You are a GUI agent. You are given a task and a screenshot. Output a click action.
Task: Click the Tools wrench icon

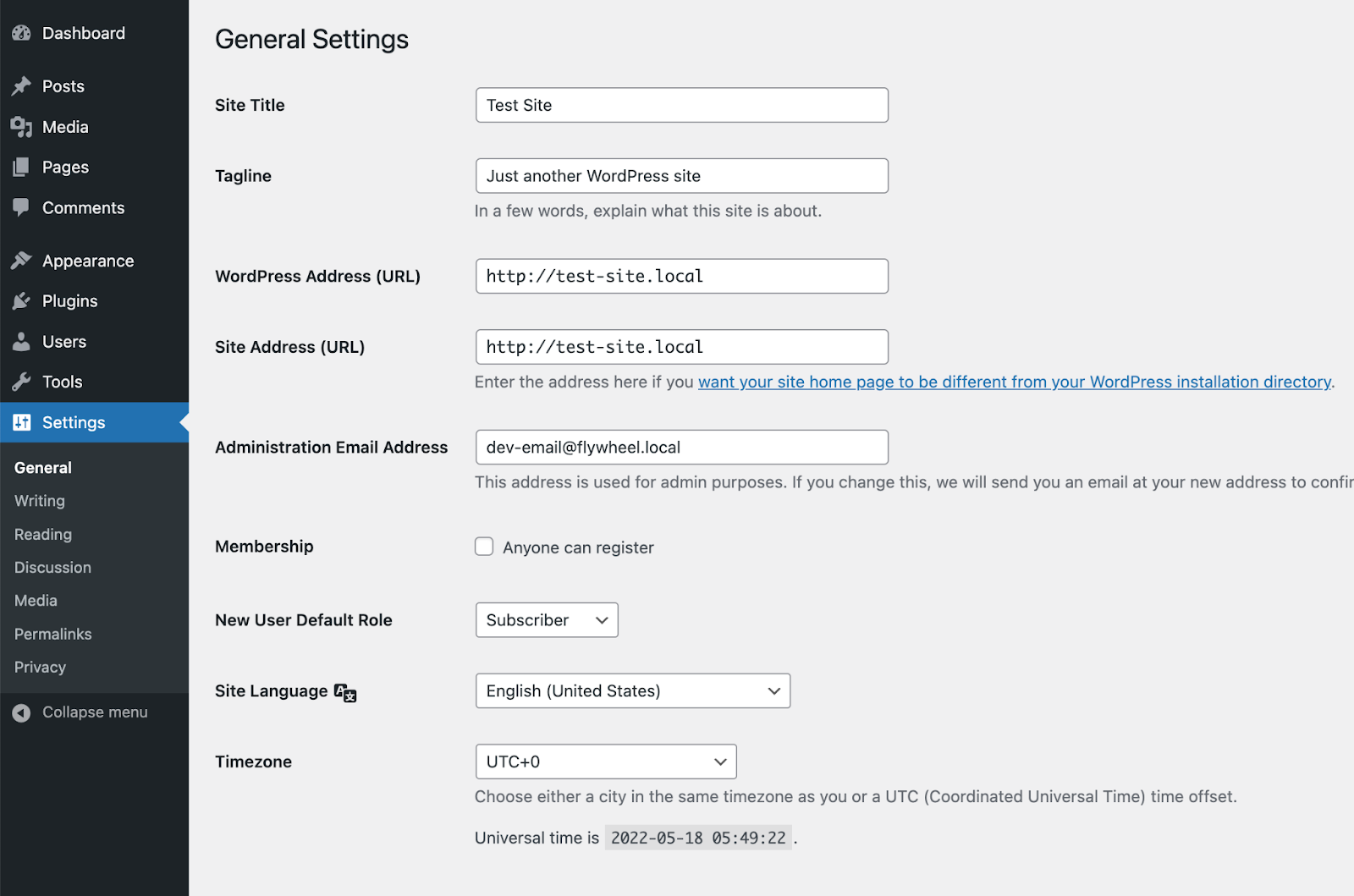pyautogui.click(x=21, y=382)
